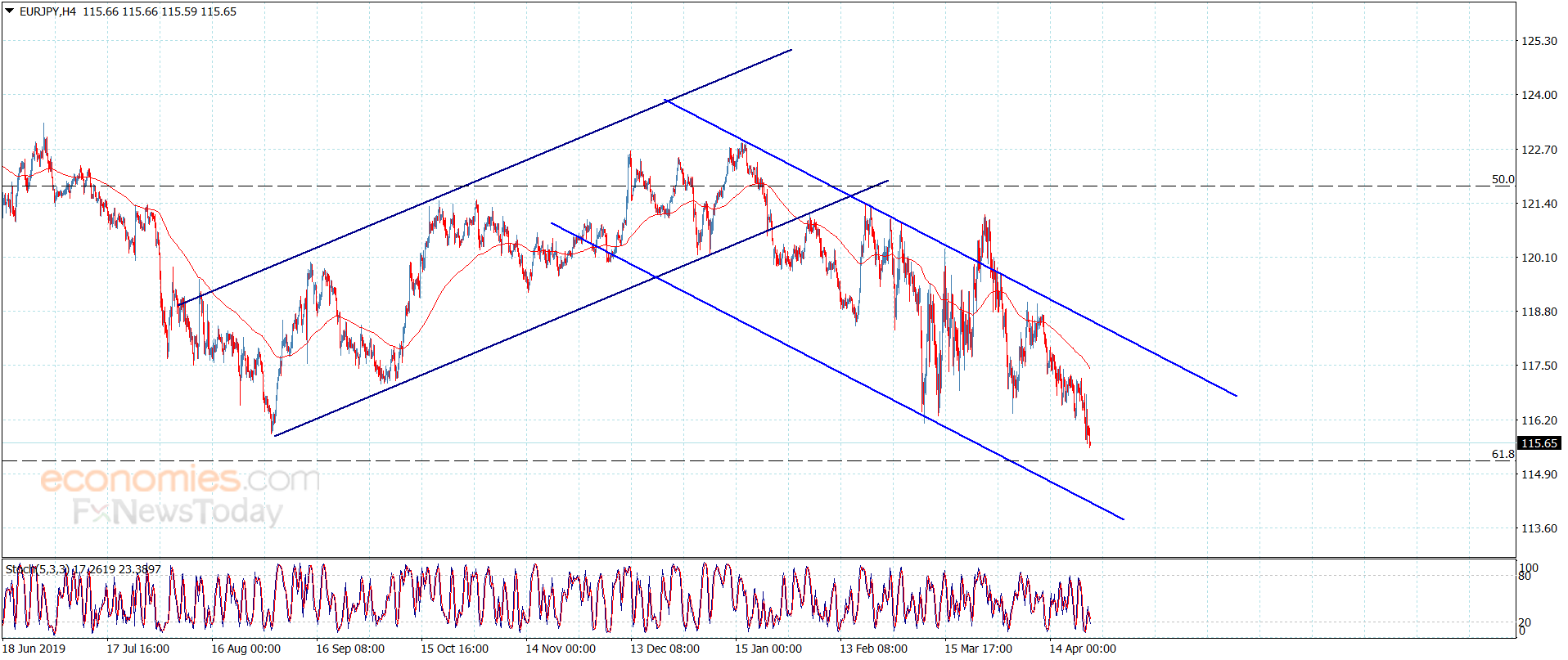Click the 116.20 price axis label
Image resolution: width=1568 pixels, height=660 pixels.
[x=1539, y=420]
